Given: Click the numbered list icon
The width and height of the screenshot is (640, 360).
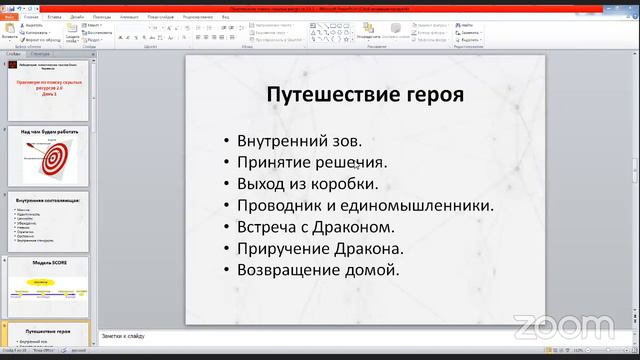Looking at the screenshot, I should 209,28.
